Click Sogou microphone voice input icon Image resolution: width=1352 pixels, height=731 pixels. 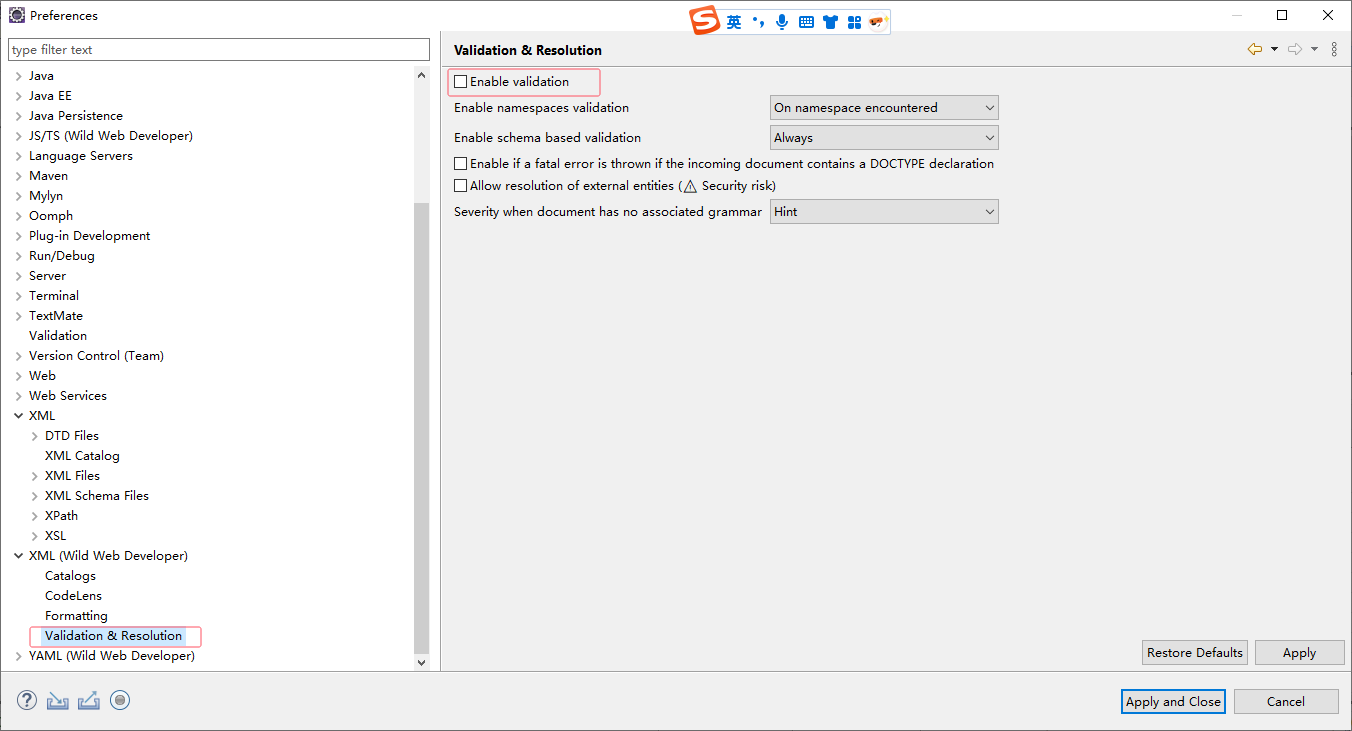click(x=782, y=22)
